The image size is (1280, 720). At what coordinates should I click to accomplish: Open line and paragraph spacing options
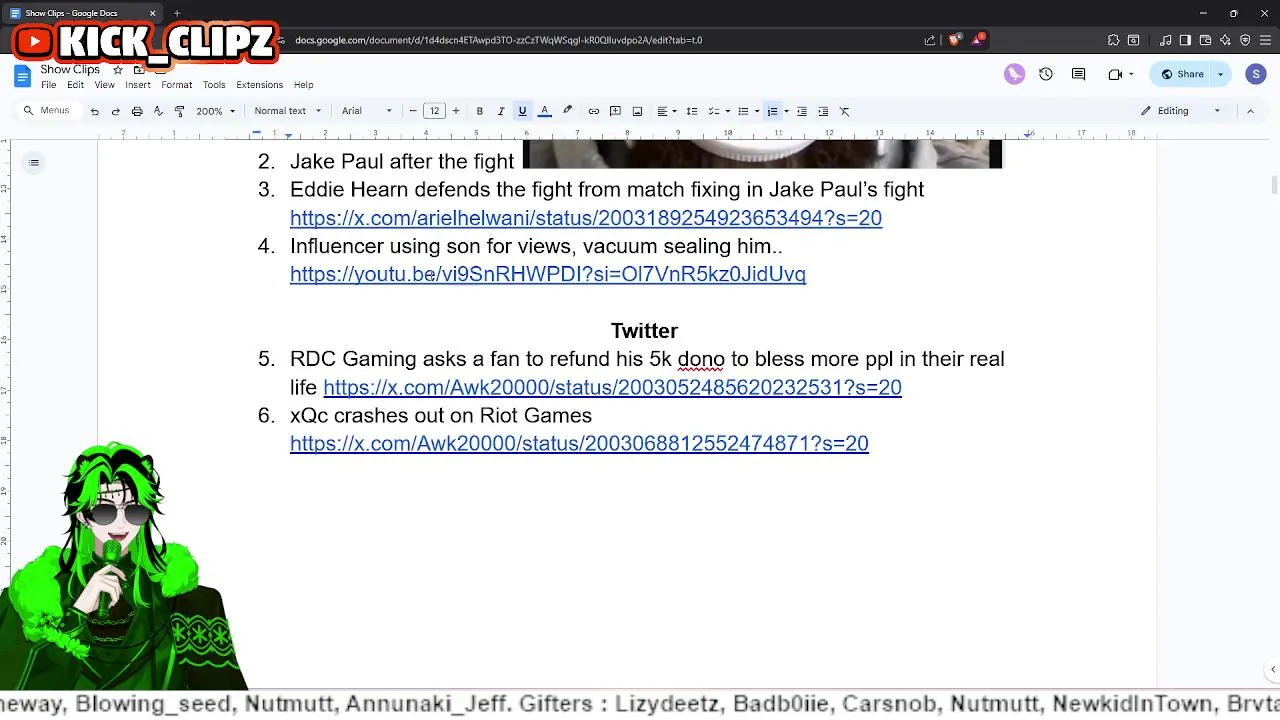(x=691, y=111)
